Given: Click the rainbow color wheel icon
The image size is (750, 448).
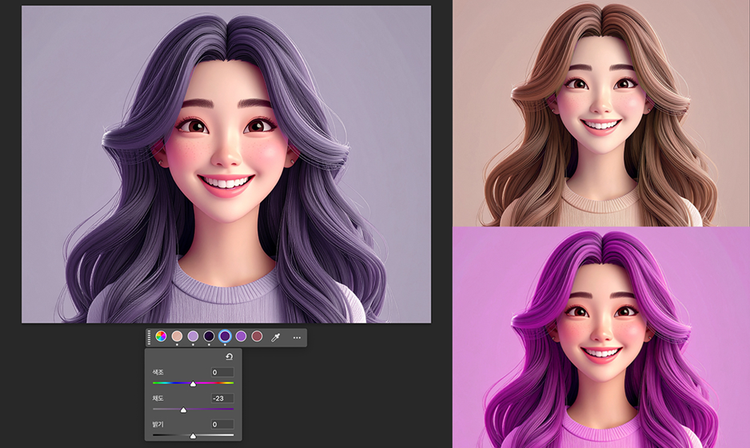Looking at the screenshot, I should coord(161,336).
